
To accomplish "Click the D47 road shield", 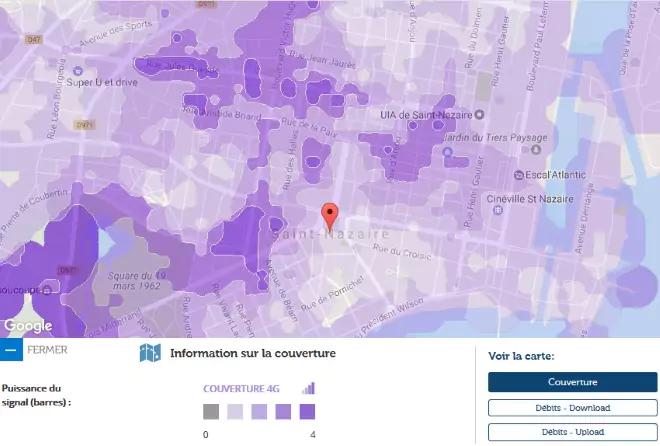I will [x=34, y=40].
